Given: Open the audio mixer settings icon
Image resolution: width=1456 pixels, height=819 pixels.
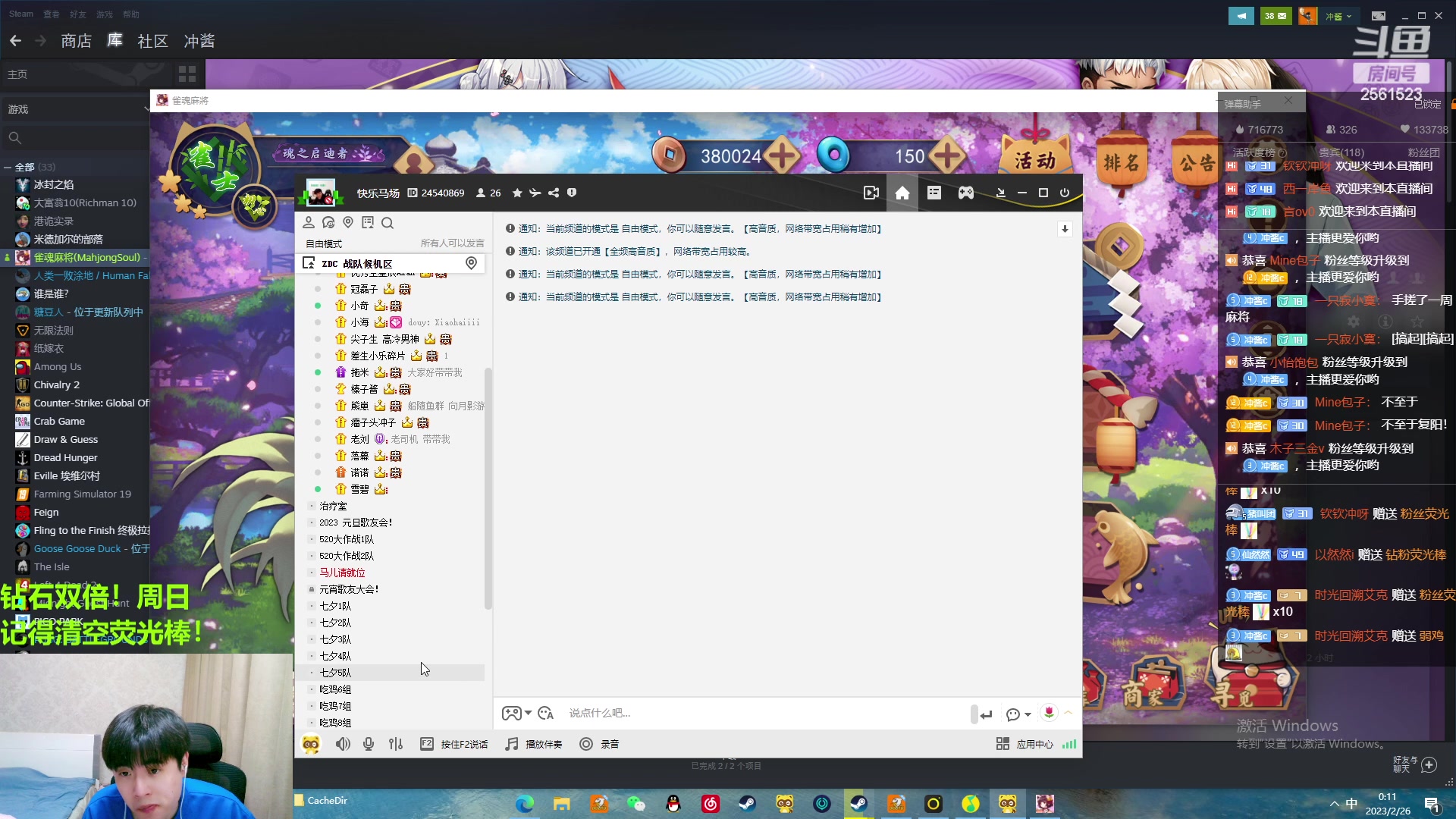Looking at the screenshot, I should [396, 744].
